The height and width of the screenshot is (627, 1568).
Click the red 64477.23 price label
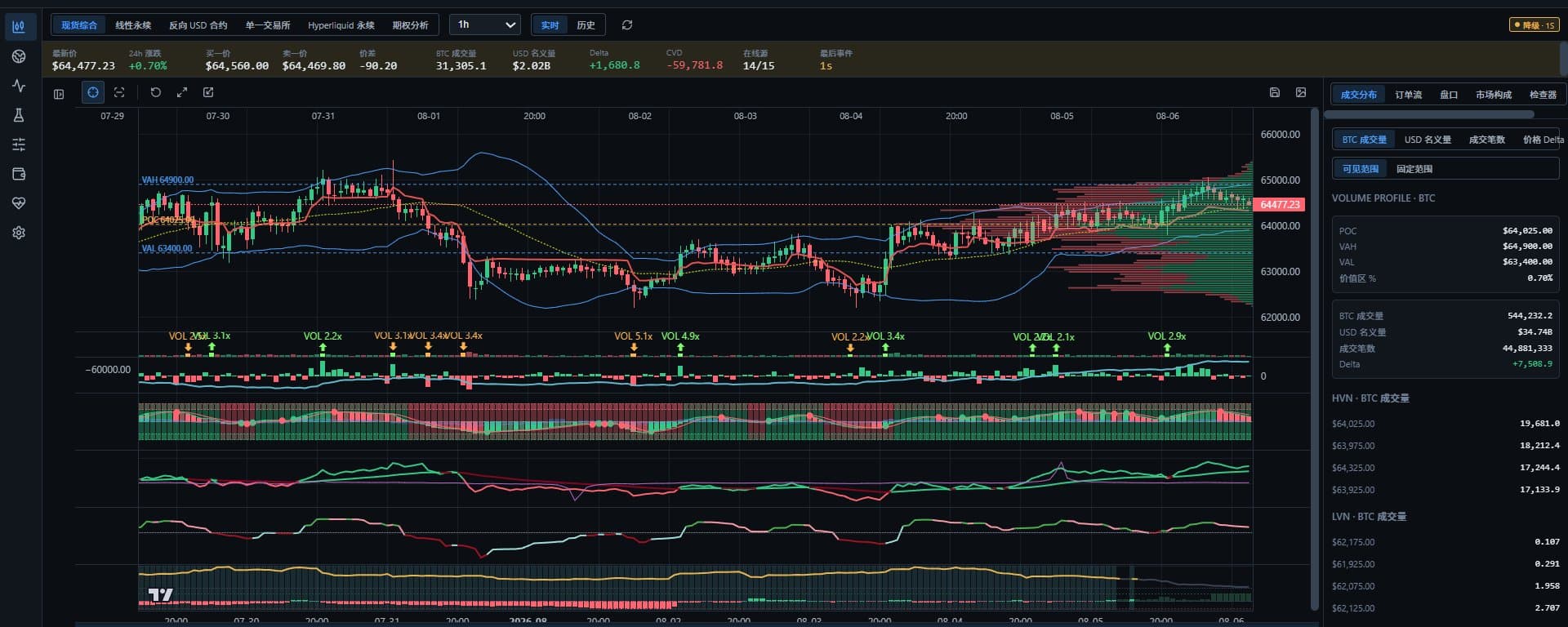tap(1279, 205)
